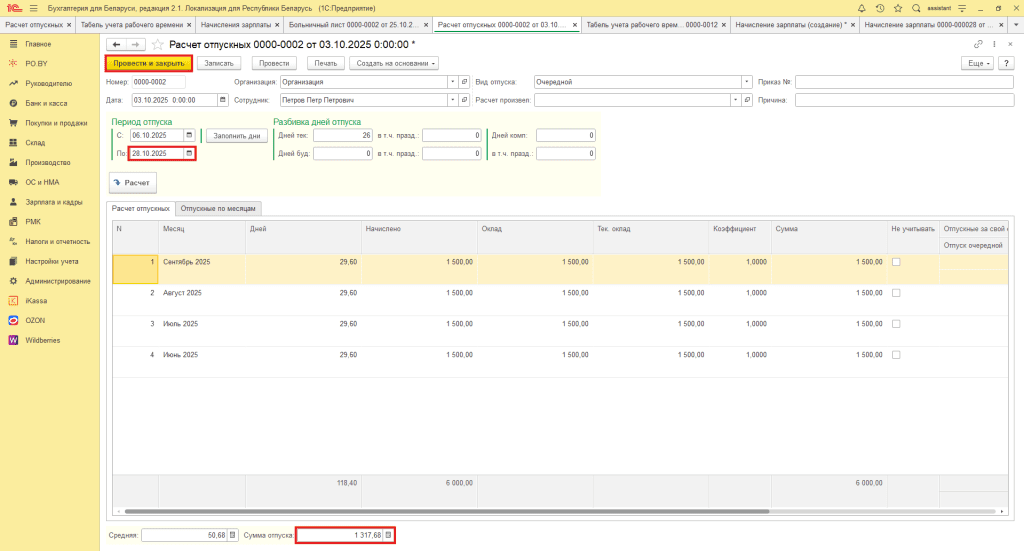The height and width of the screenshot is (551, 1024).
Task: Copy document link using chain icon
Action: pyautogui.click(x=977, y=44)
